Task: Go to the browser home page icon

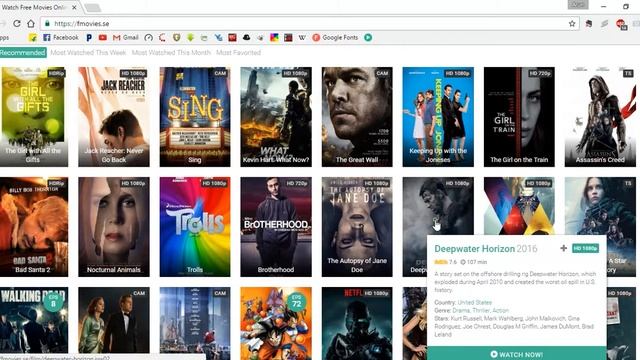Action: pyautogui.click(x=31, y=24)
